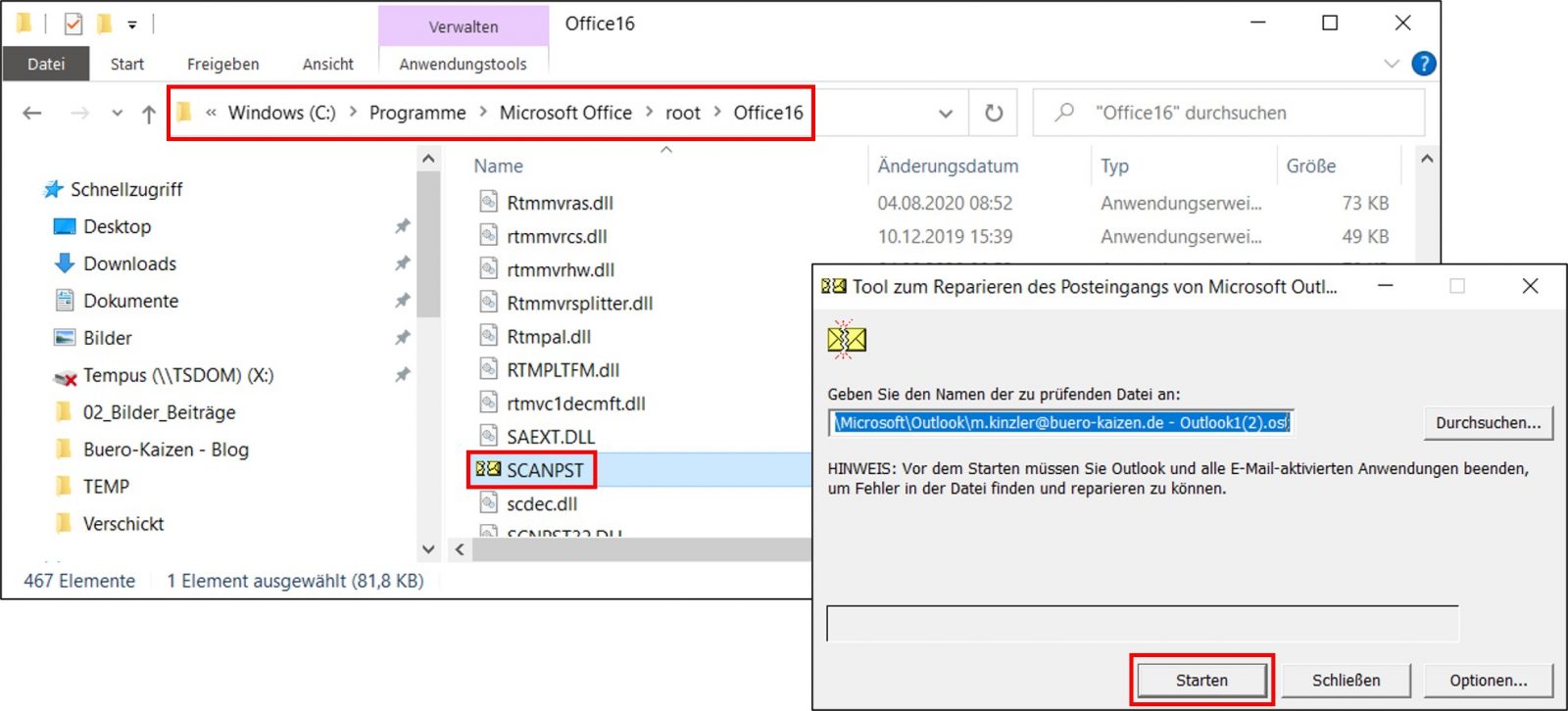The image size is (1568, 711).
Task: Open the Start ribbon tab
Action: pyautogui.click(x=127, y=64)
